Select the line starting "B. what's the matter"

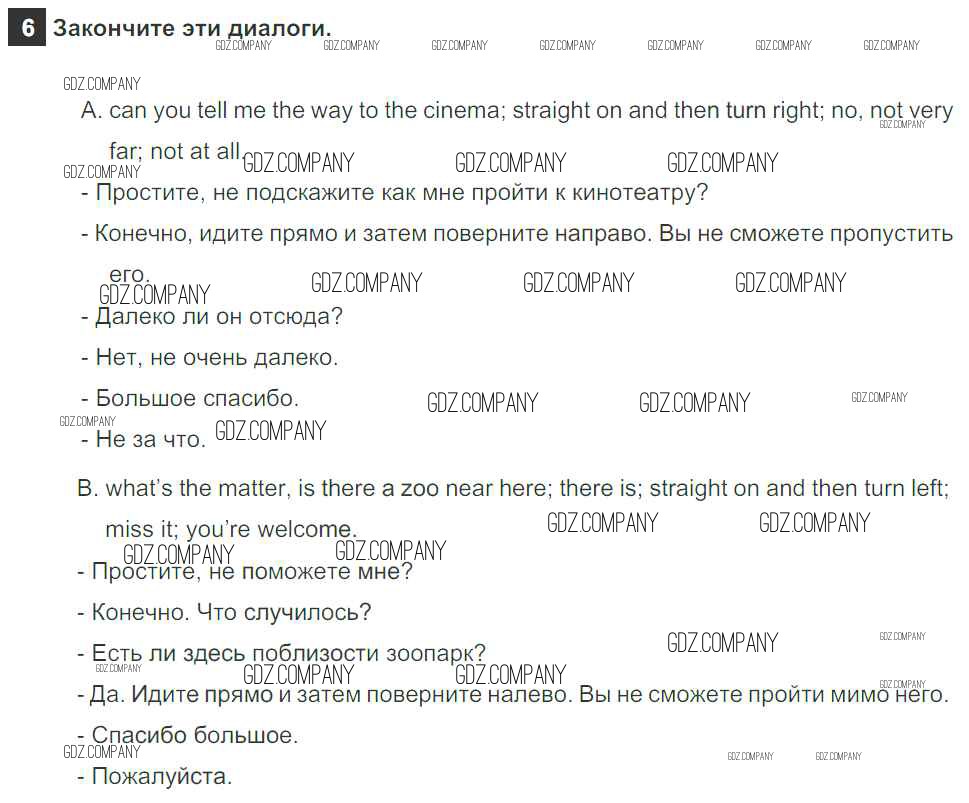[511, 488]
